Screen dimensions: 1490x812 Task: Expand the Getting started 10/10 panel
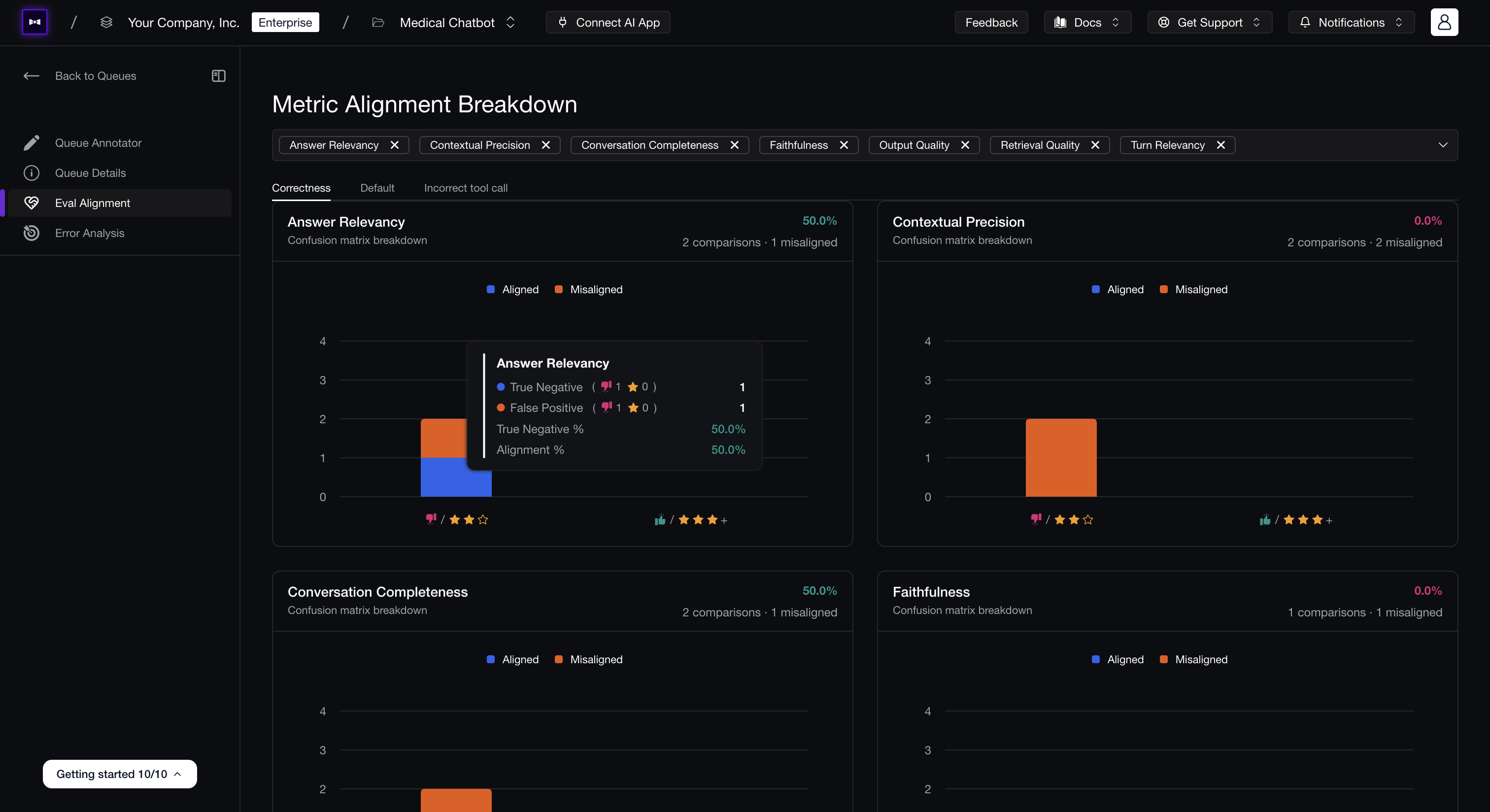point(120,774)
